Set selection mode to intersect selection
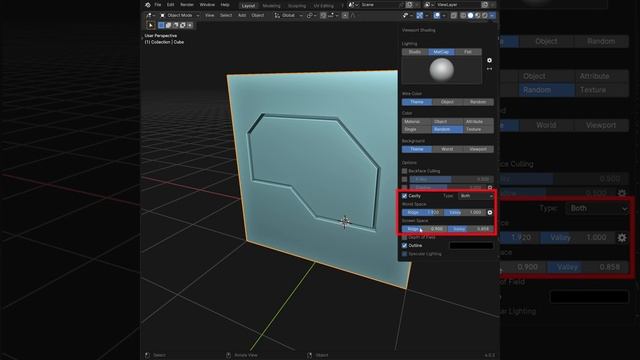The image size is (640, 360). (x=190, y=25)
